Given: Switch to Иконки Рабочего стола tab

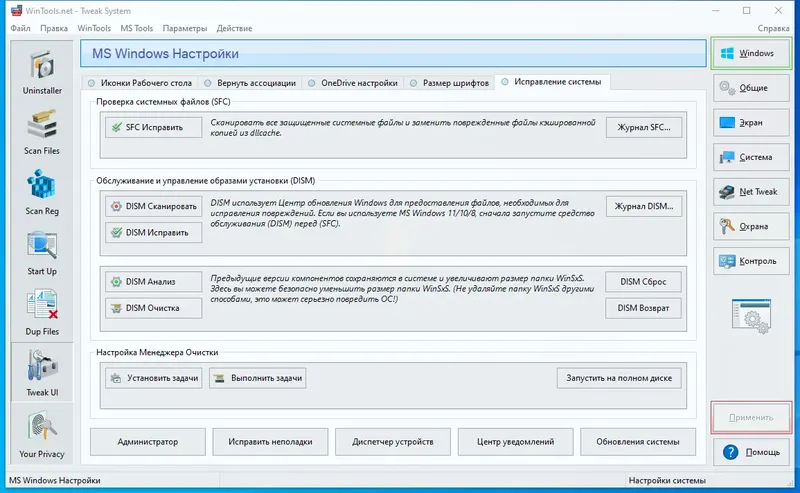Looking at the screenshot, I should point(140,83).
